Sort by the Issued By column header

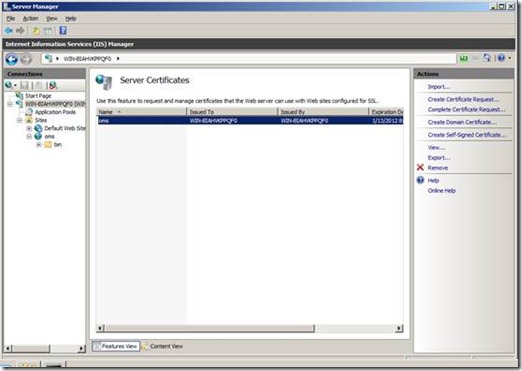(323, 112)
